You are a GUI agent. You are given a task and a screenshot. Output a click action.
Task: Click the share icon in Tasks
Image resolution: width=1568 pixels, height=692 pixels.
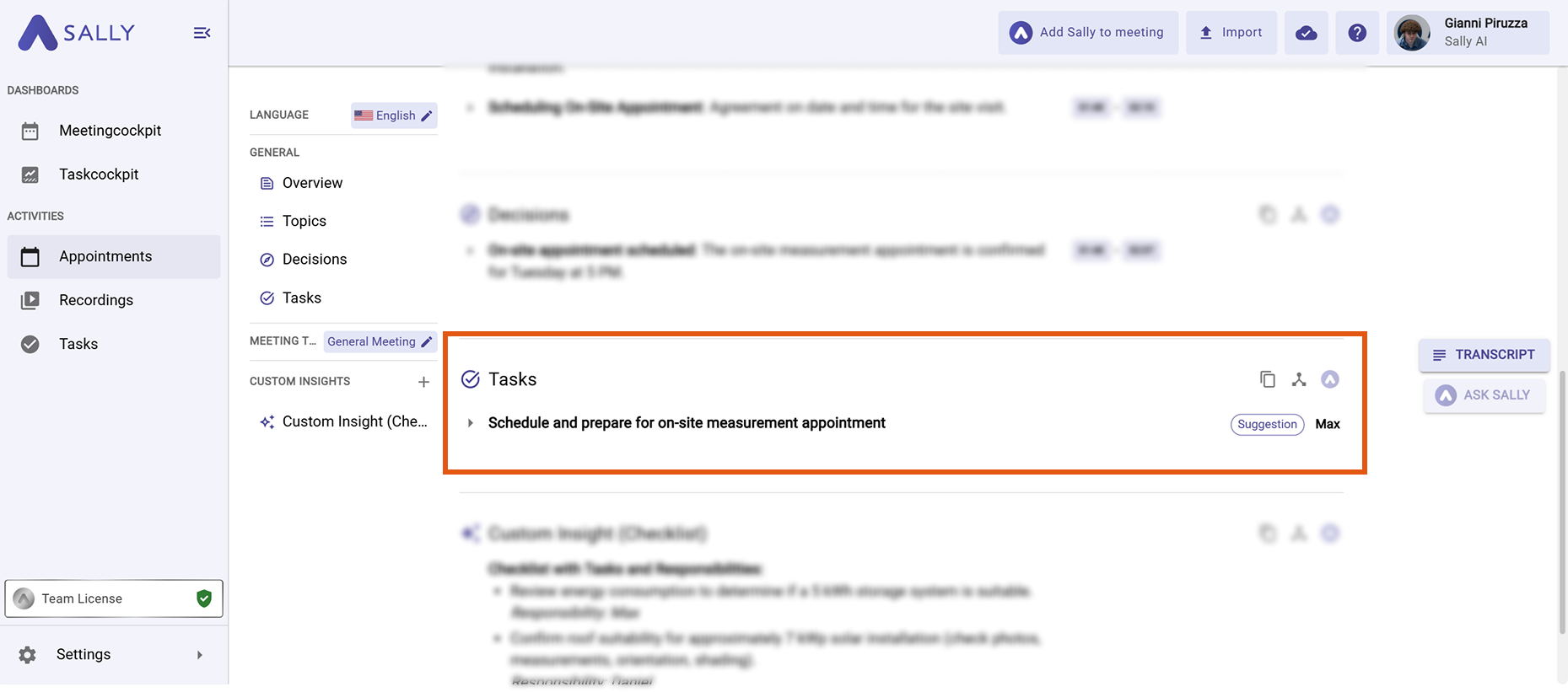click(x=1299, y=379)
